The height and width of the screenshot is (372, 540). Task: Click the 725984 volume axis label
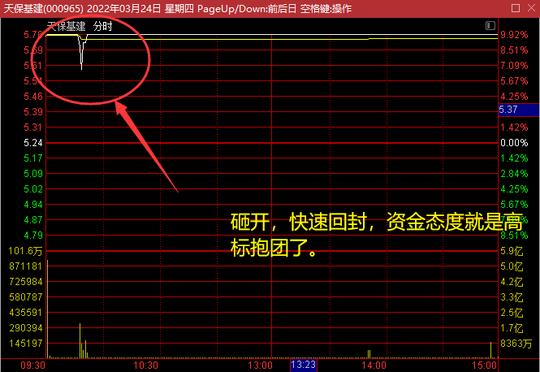25,282
